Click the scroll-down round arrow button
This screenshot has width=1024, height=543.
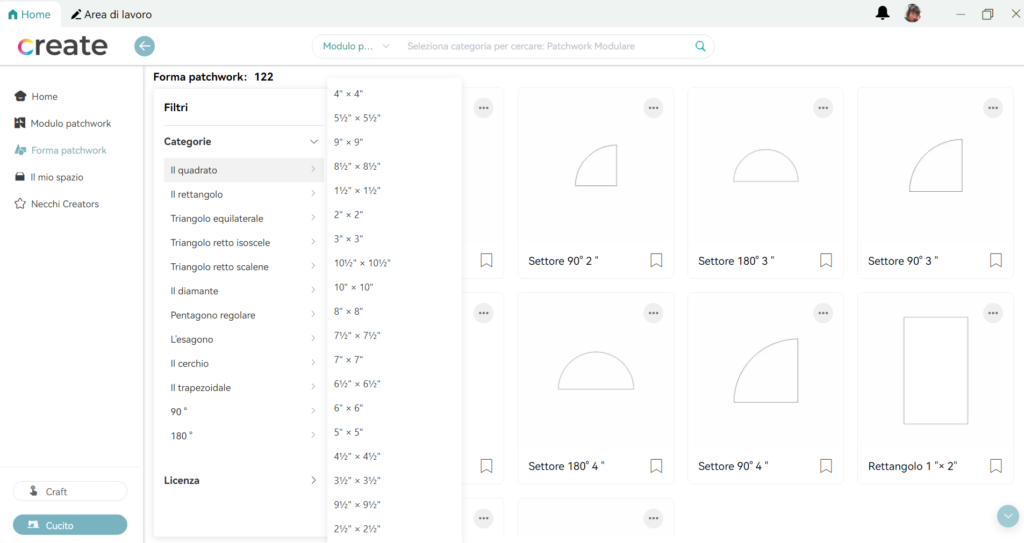1007,515
